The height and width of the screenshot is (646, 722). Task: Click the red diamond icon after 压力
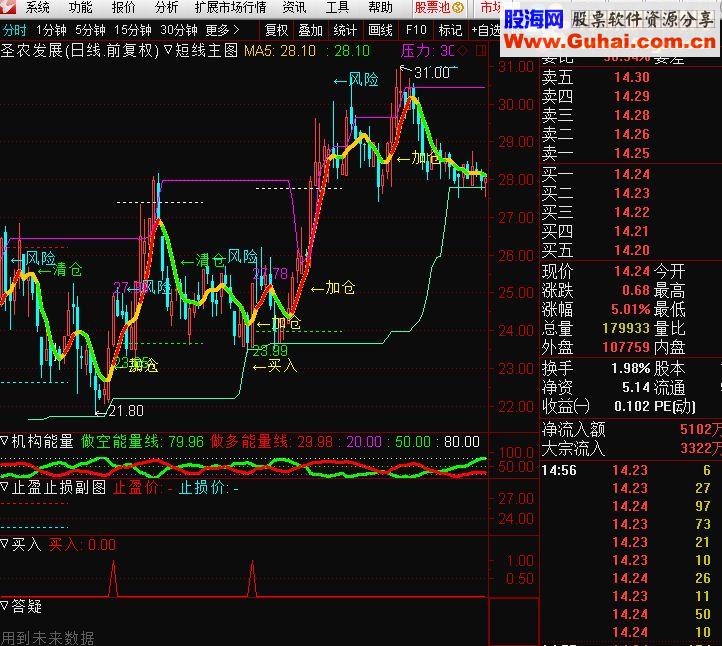[463, 50]
